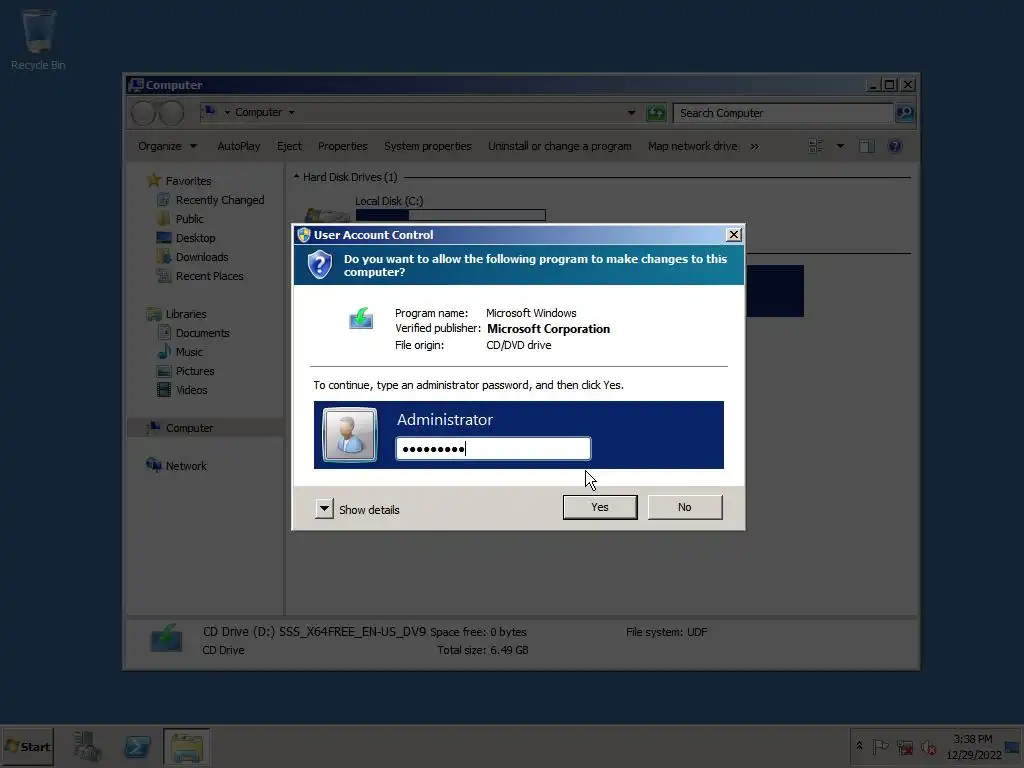Open PowerShell from taskbar
The image size is (1024, 768).
[x=137, y=746]
